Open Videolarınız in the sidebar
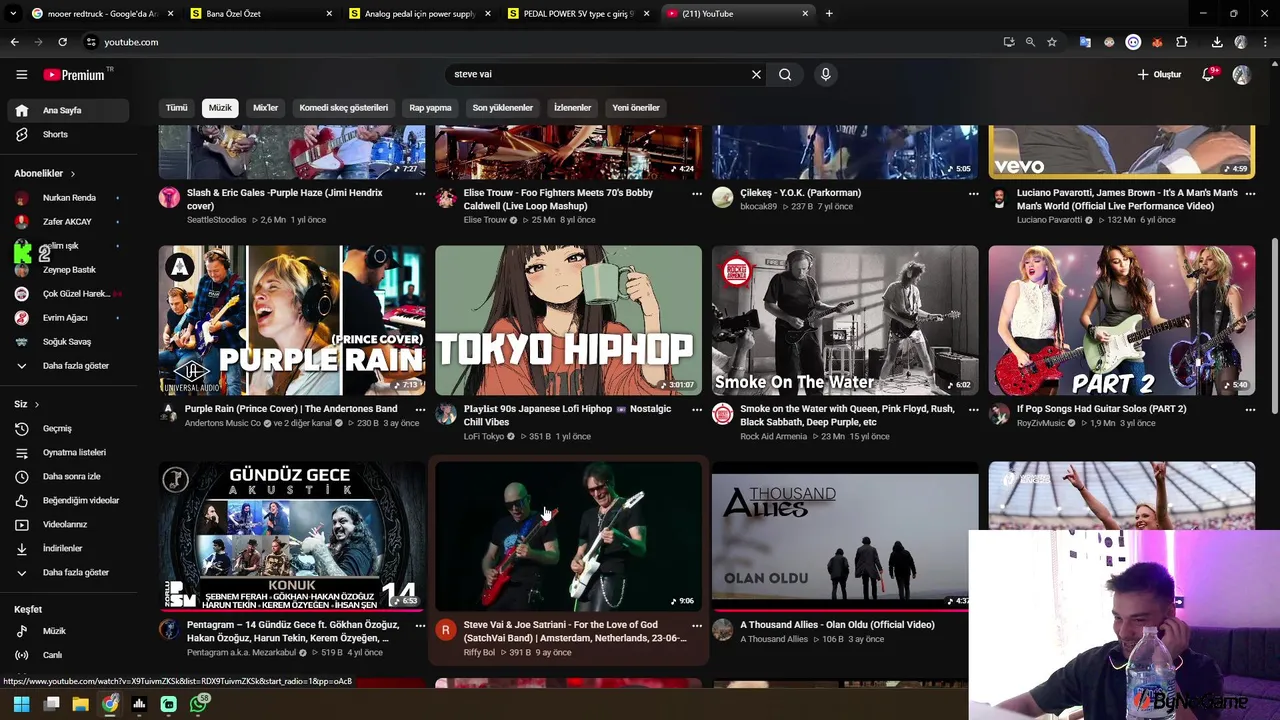1280x720 pixels. [x=66, y=524]
